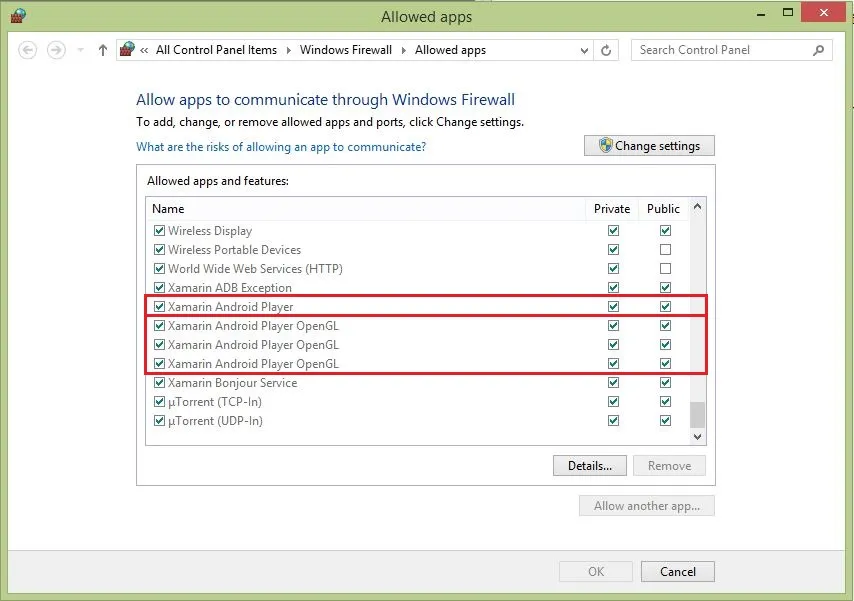Click the Change settings button
Viewport: 854px width, 601px height.
point(649,145)
